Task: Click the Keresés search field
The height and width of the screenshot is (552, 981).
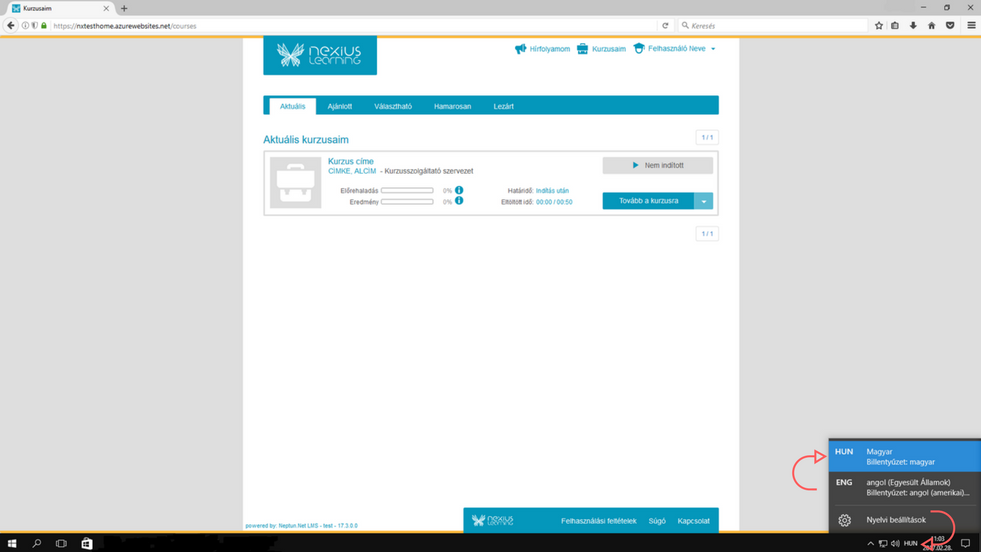Action: pyautogui.click(x=770, y=26)
